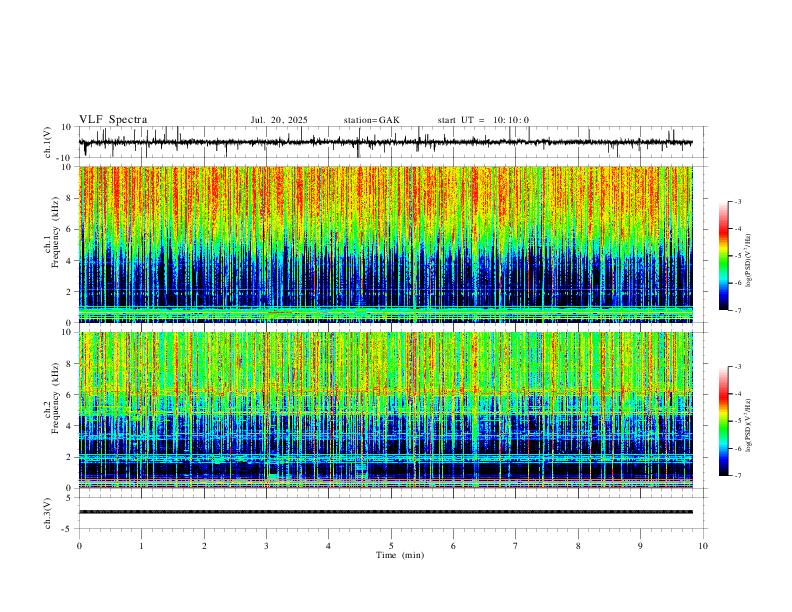Click the 'station=GAK' header text
Viewport: 792px width, 612px height.
pos(371,120)
